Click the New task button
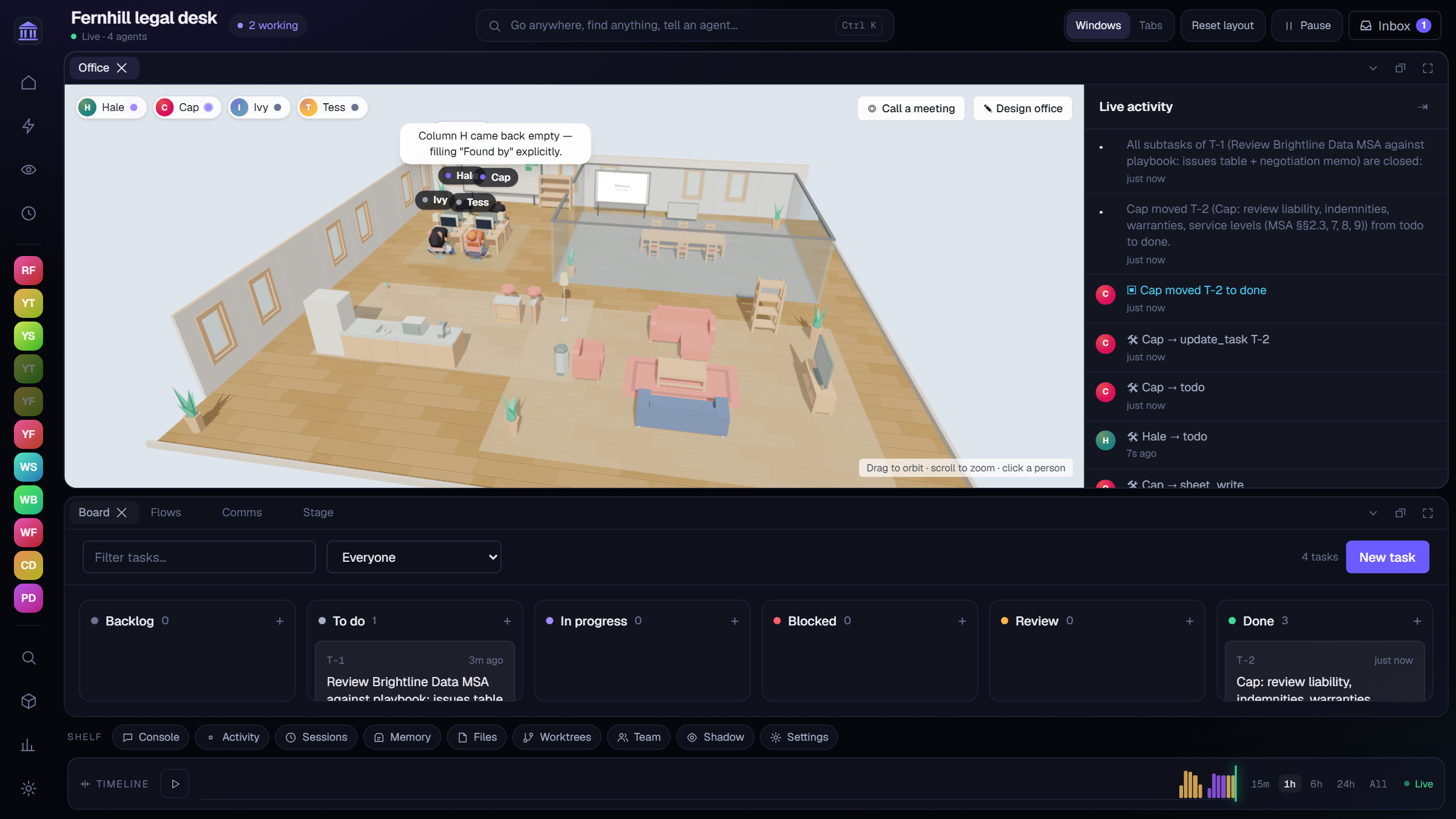This screenshot has height=819, width=1456. click(x=1387, y=557)
